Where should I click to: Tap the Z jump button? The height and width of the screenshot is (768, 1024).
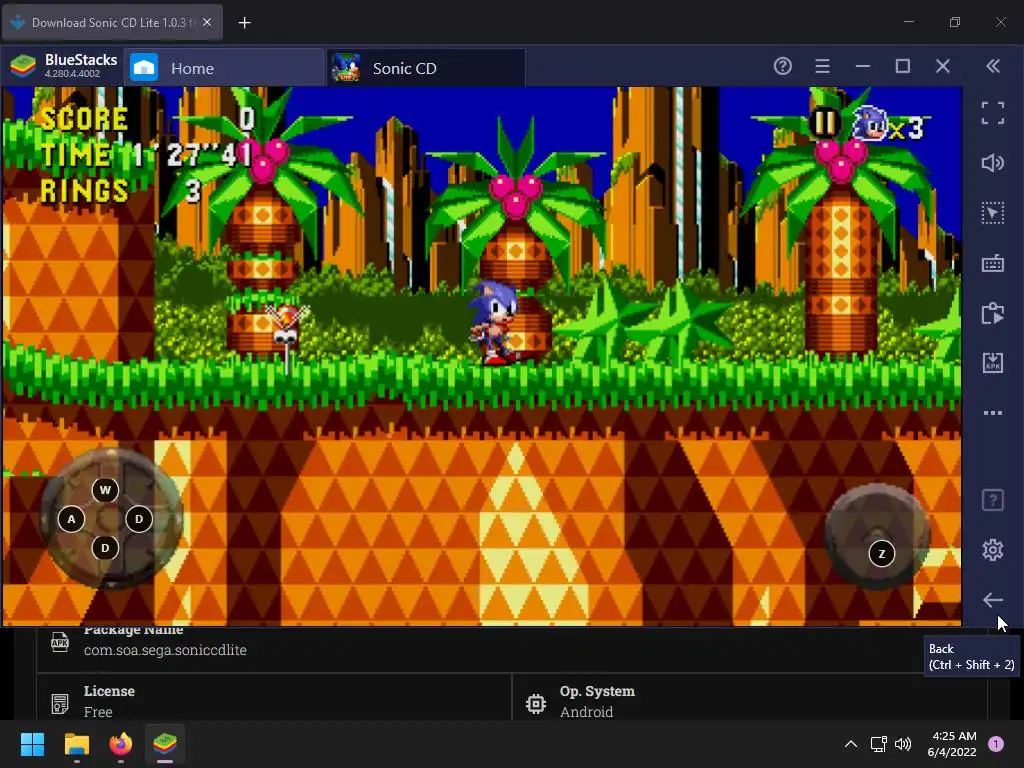click(x=882, y=554)
